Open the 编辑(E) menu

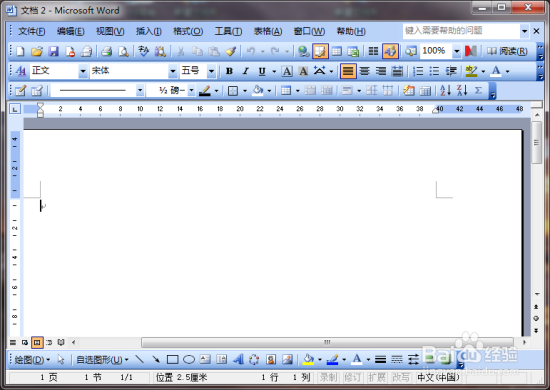point(70,32)
